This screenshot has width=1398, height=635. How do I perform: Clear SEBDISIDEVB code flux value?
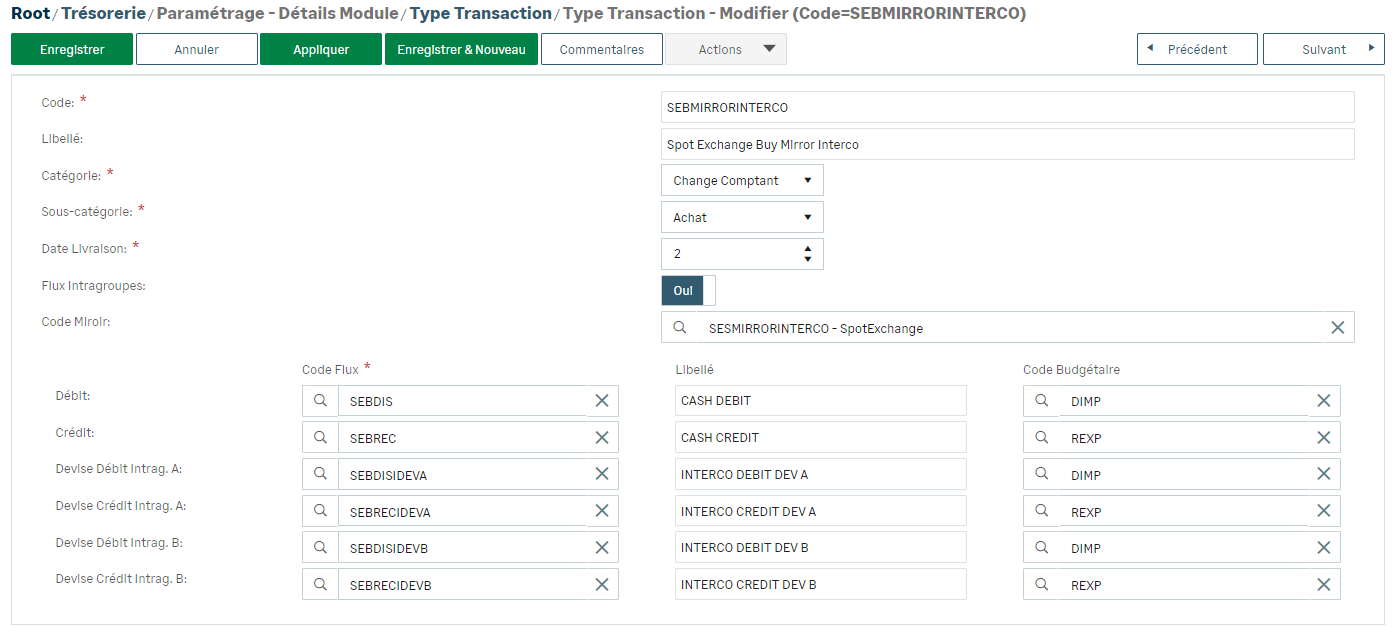coord(602,548)
